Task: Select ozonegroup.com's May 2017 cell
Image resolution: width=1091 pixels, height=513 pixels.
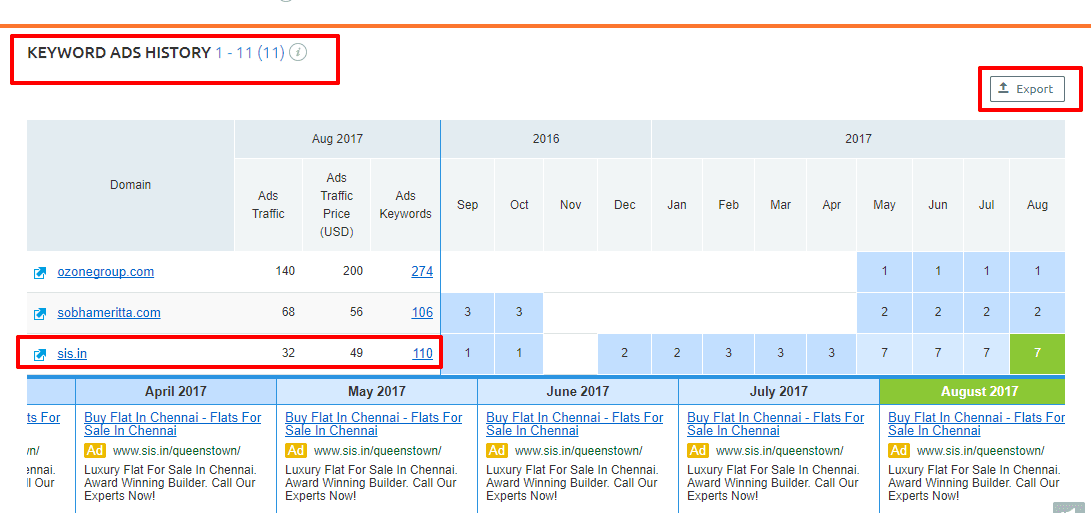Action: coord(884,271)
